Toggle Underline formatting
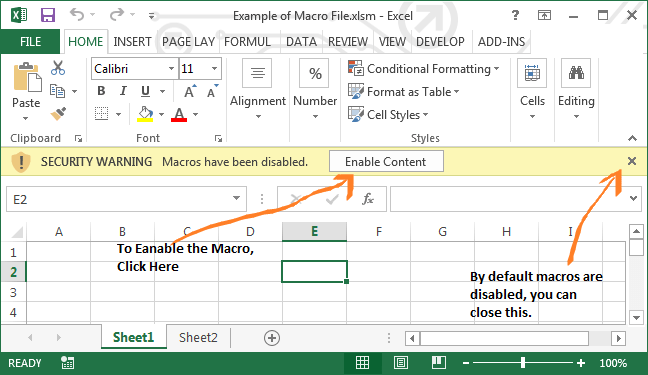Image resolution: width=648 pixels, height=375 pixels. click(145, 91)
